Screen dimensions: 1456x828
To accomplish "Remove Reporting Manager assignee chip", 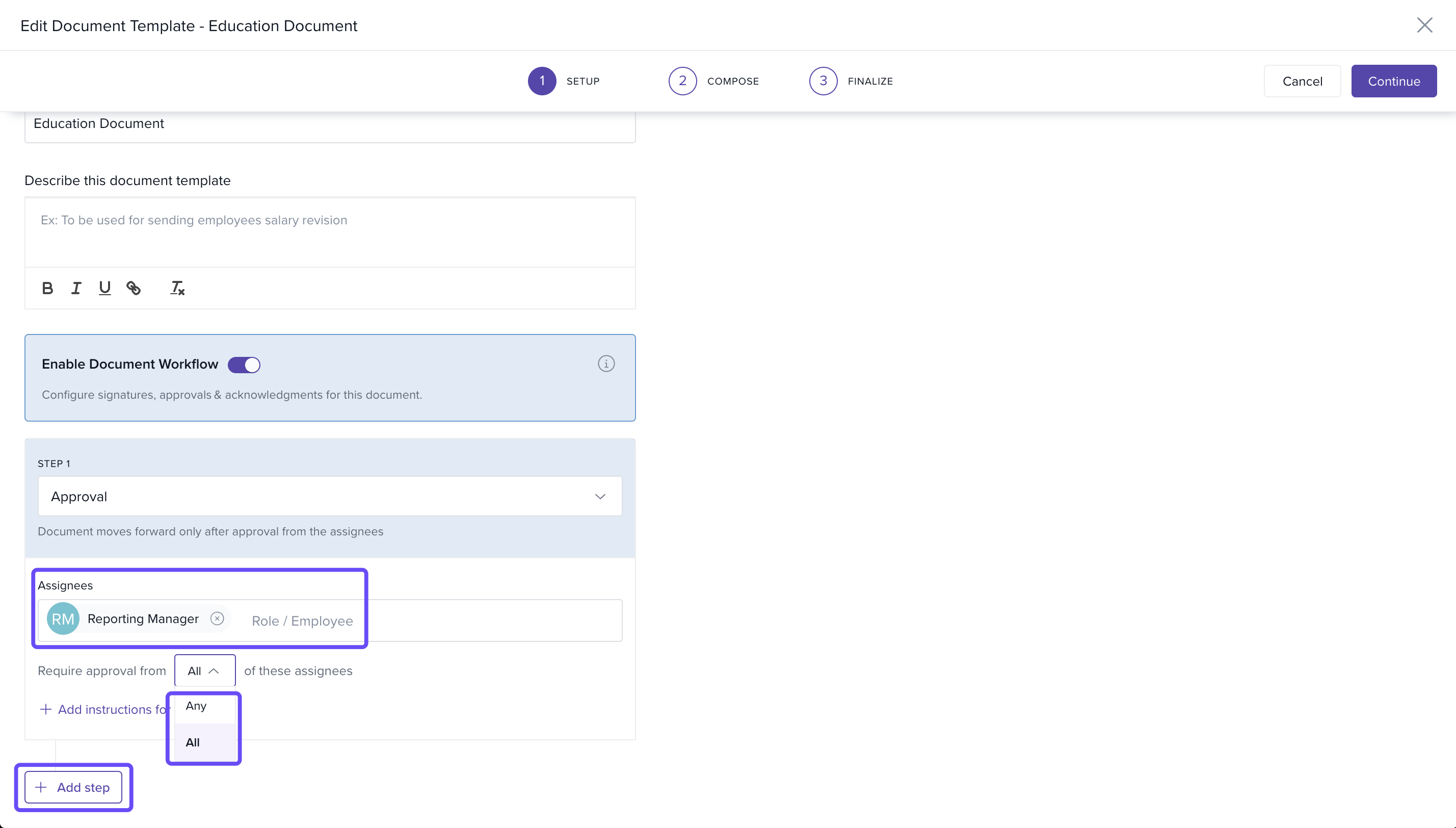I will (217, 619).
